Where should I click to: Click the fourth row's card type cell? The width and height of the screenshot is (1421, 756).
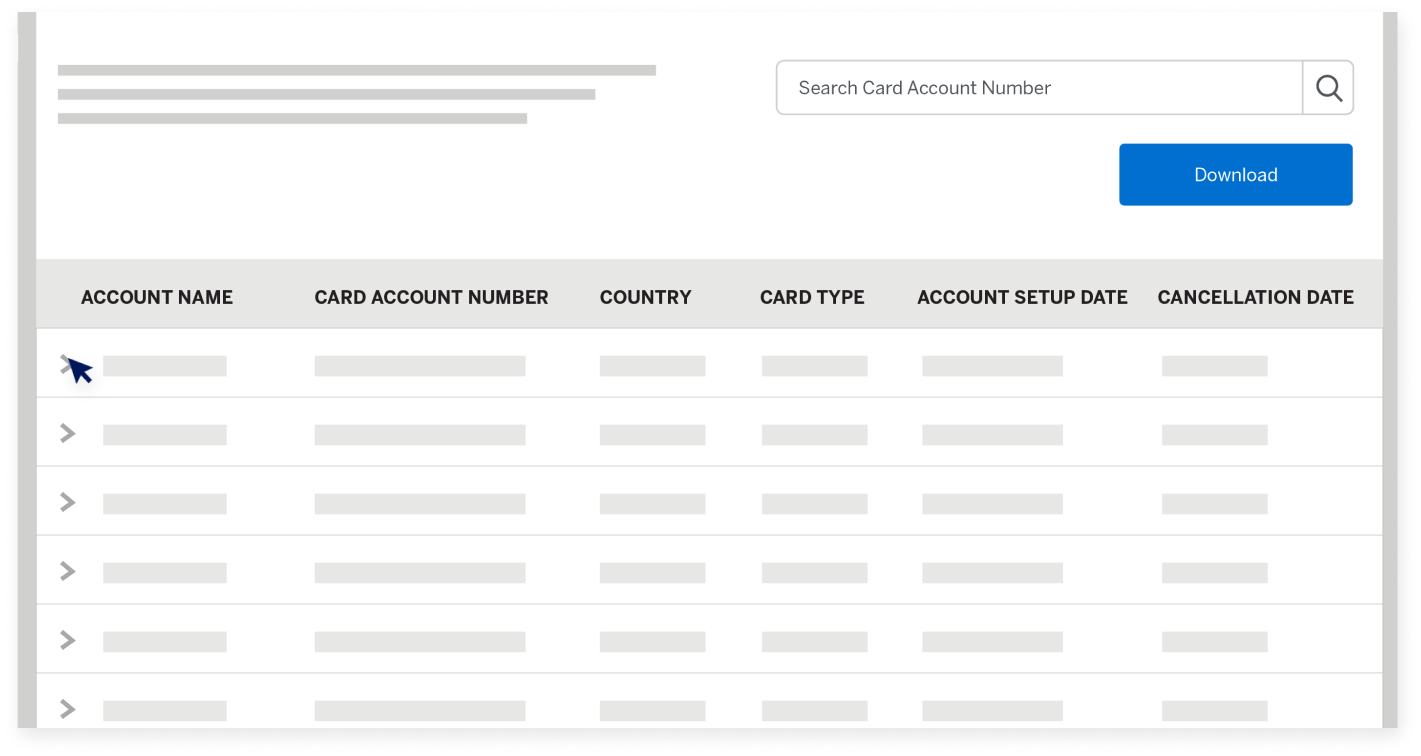[x=814, y=573]
